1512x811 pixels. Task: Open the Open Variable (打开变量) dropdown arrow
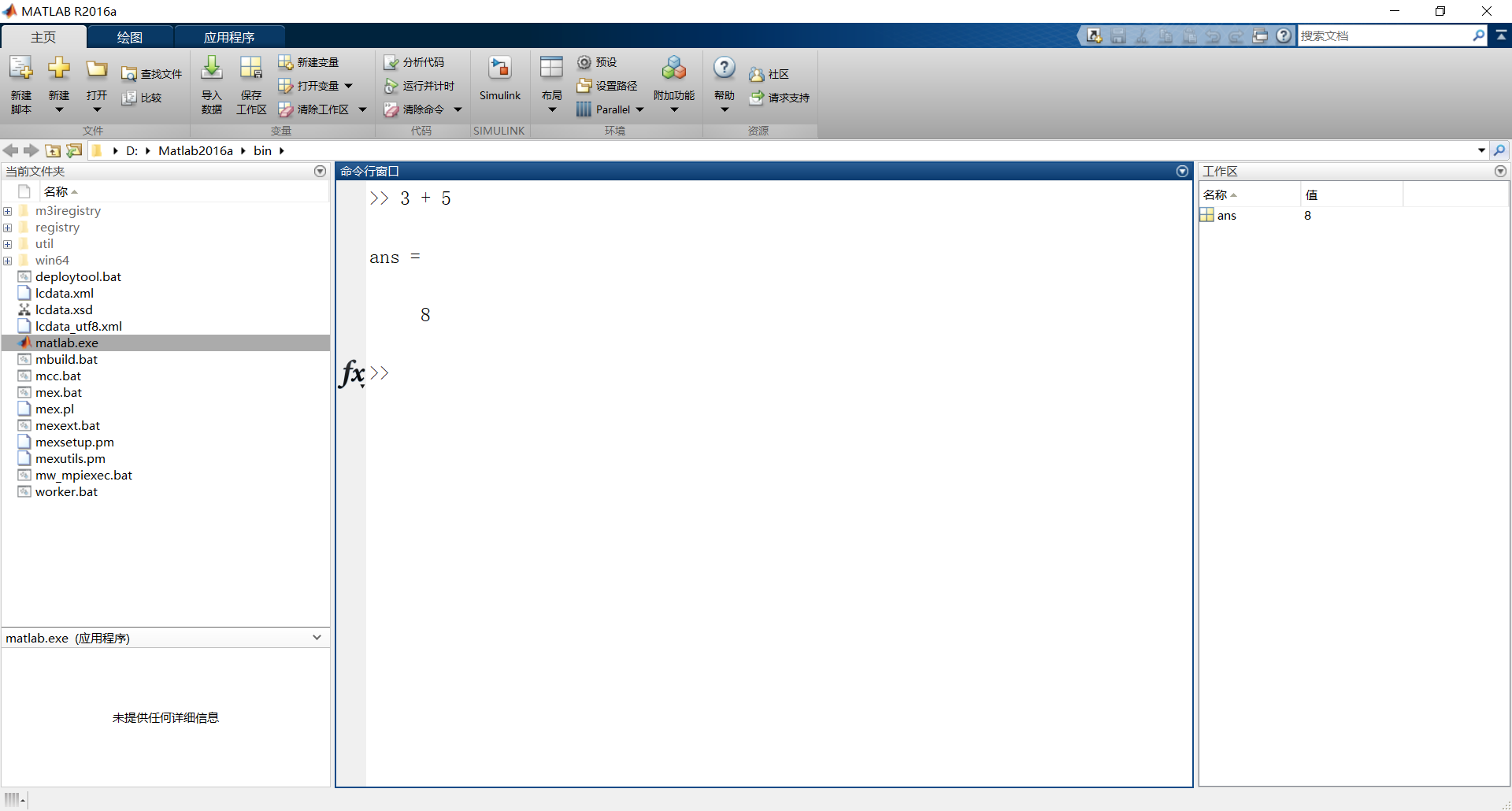[349, 86]
